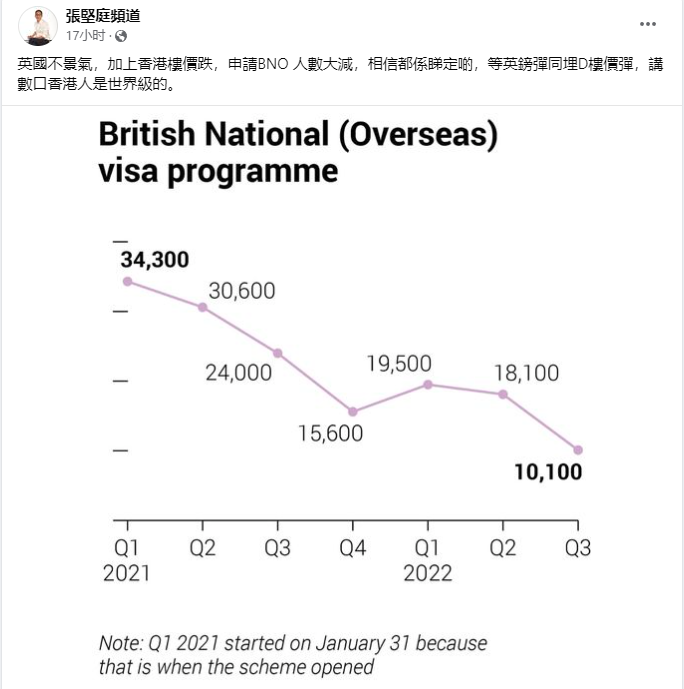This screenshot has width=684, height=689.
Task: Click the Q2 2021 data point dot
Action: coord(202,307)
